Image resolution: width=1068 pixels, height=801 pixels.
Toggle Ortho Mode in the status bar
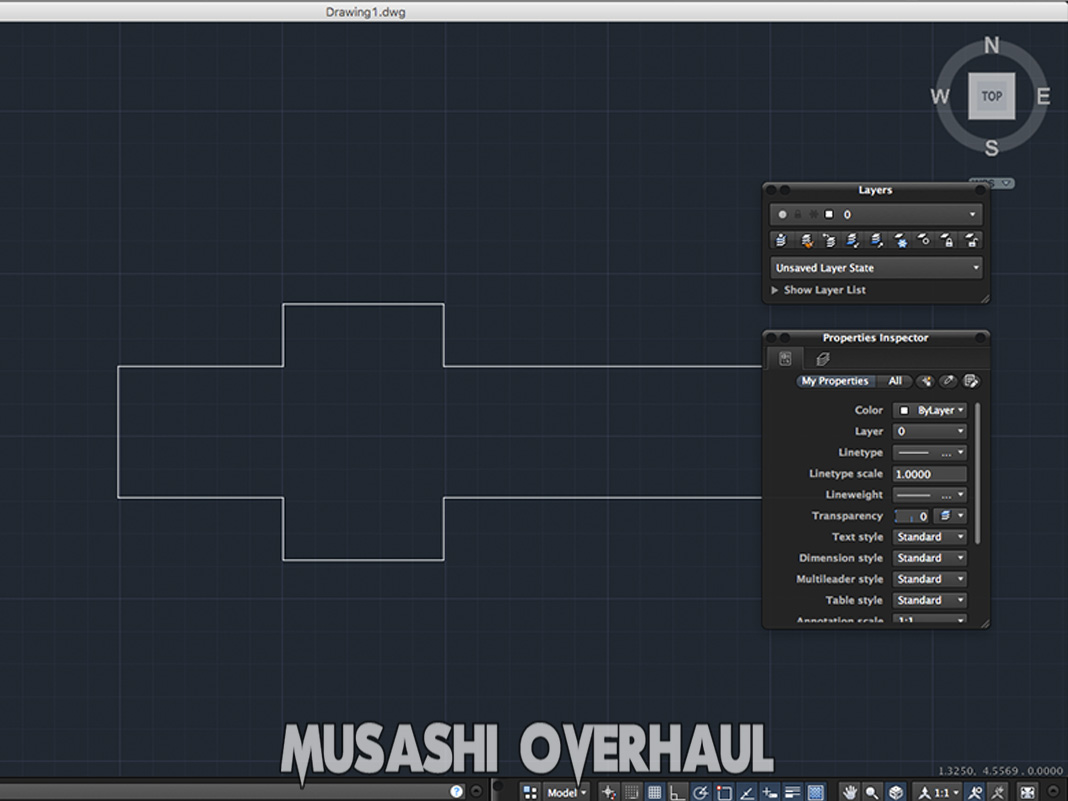coord(677,792)
